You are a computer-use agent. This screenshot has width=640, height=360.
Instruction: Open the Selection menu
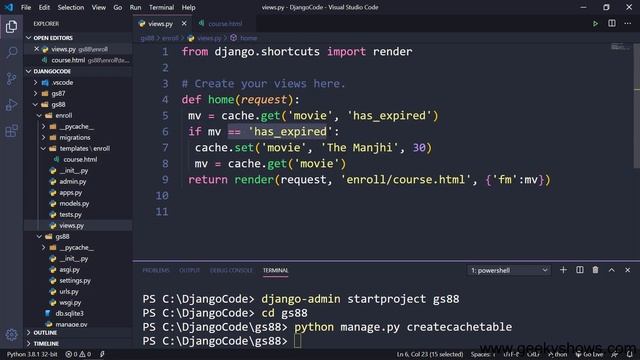coord(71,7)
